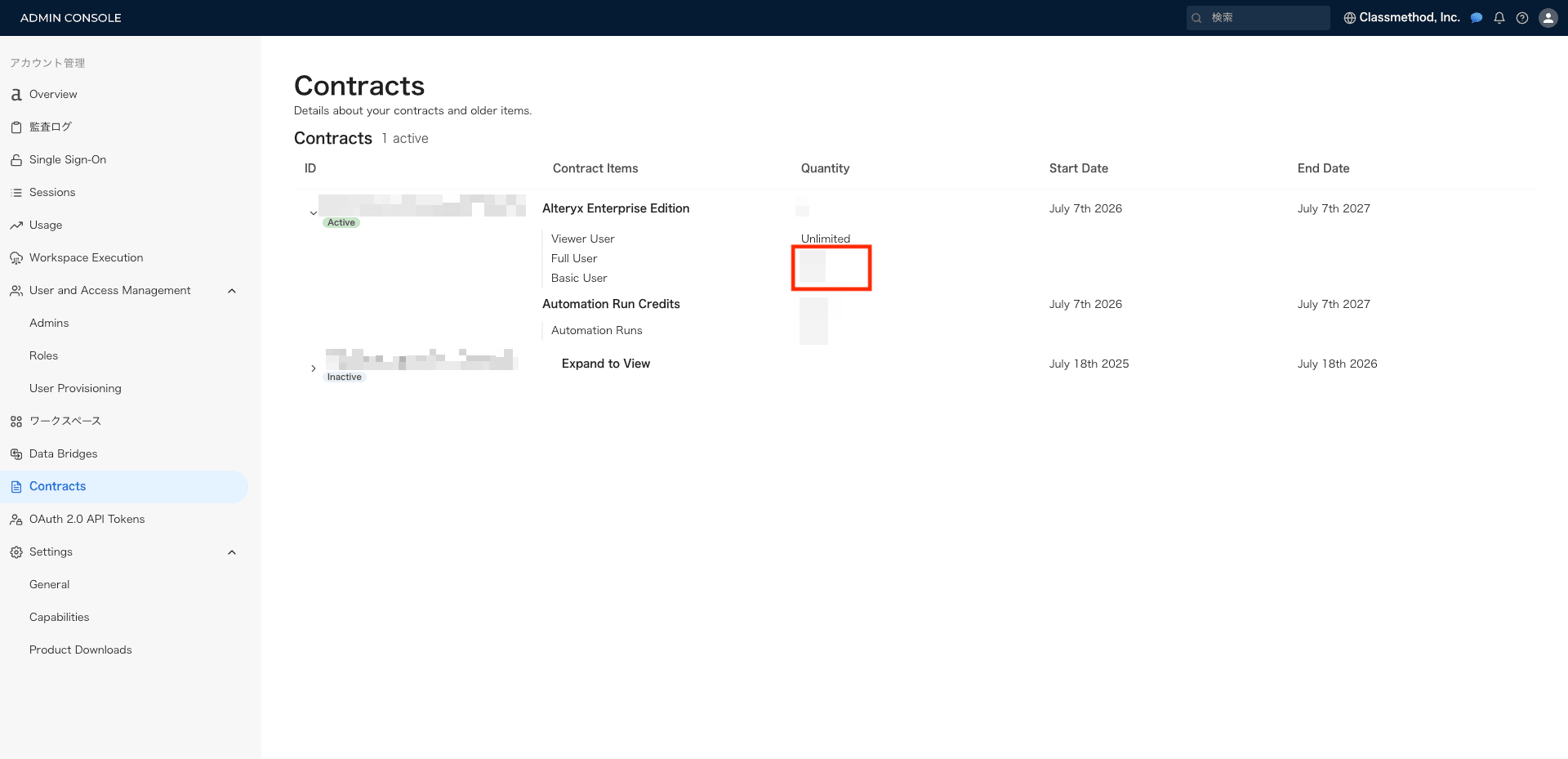The height and width of the screenshot is (759, 1568).
Task: Click the Quantity column header
Action: tap(825, 168)
